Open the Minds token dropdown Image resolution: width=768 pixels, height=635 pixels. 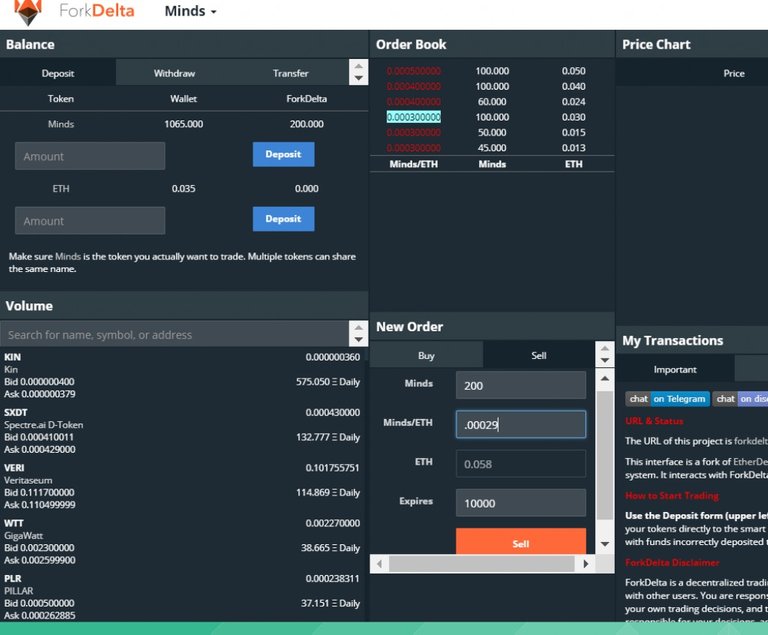point(190,12)
